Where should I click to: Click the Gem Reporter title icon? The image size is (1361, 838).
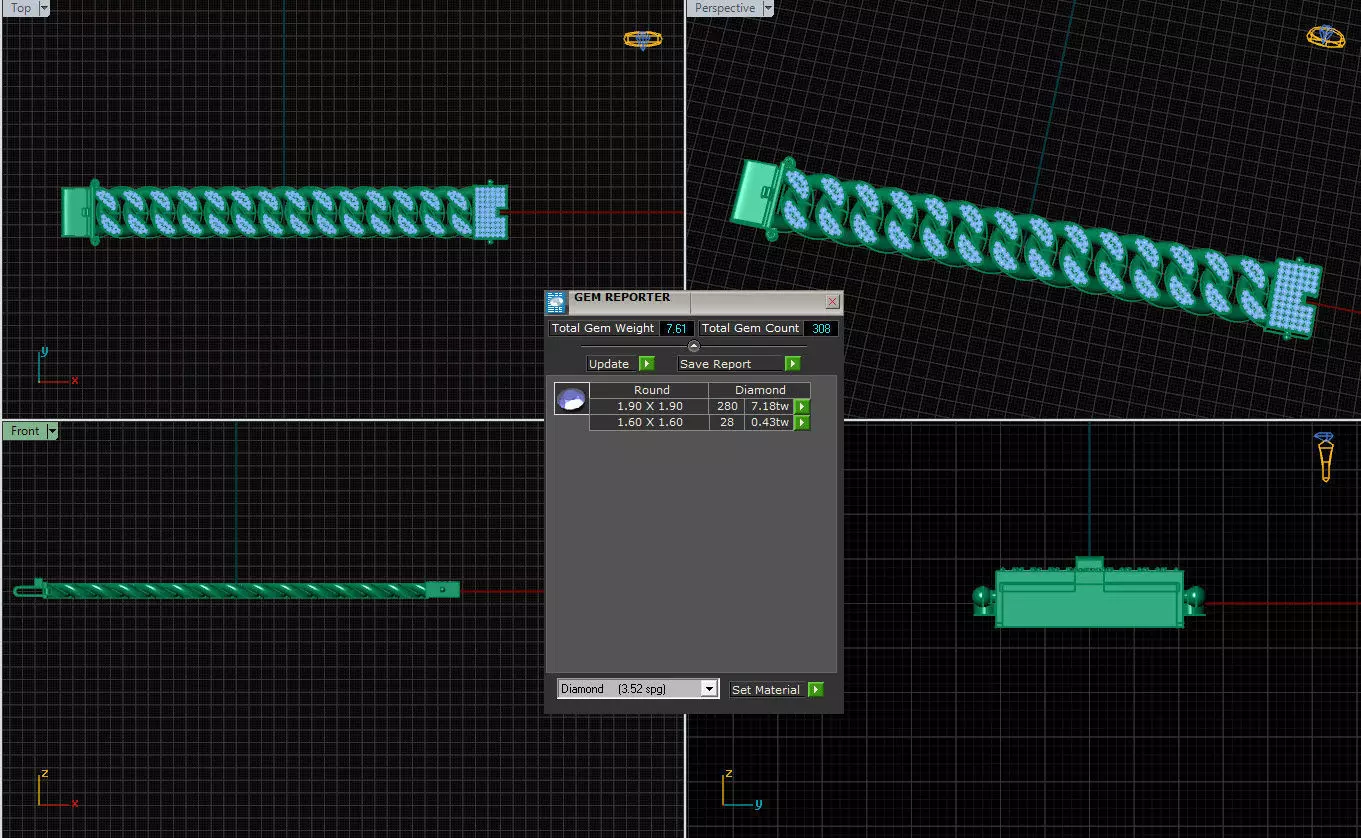coord(556,302)
